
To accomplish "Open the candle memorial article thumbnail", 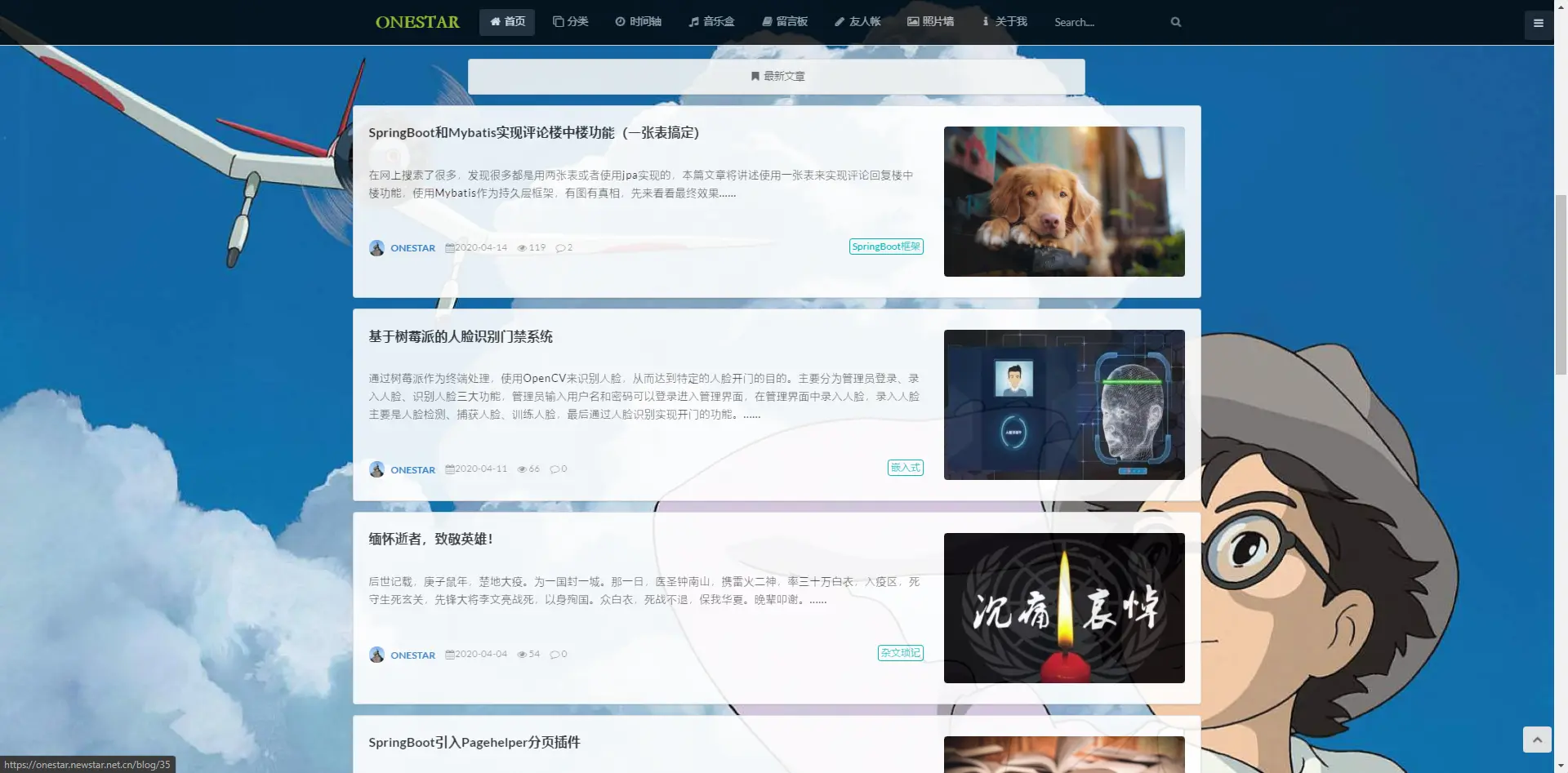I will (1064, 608).
